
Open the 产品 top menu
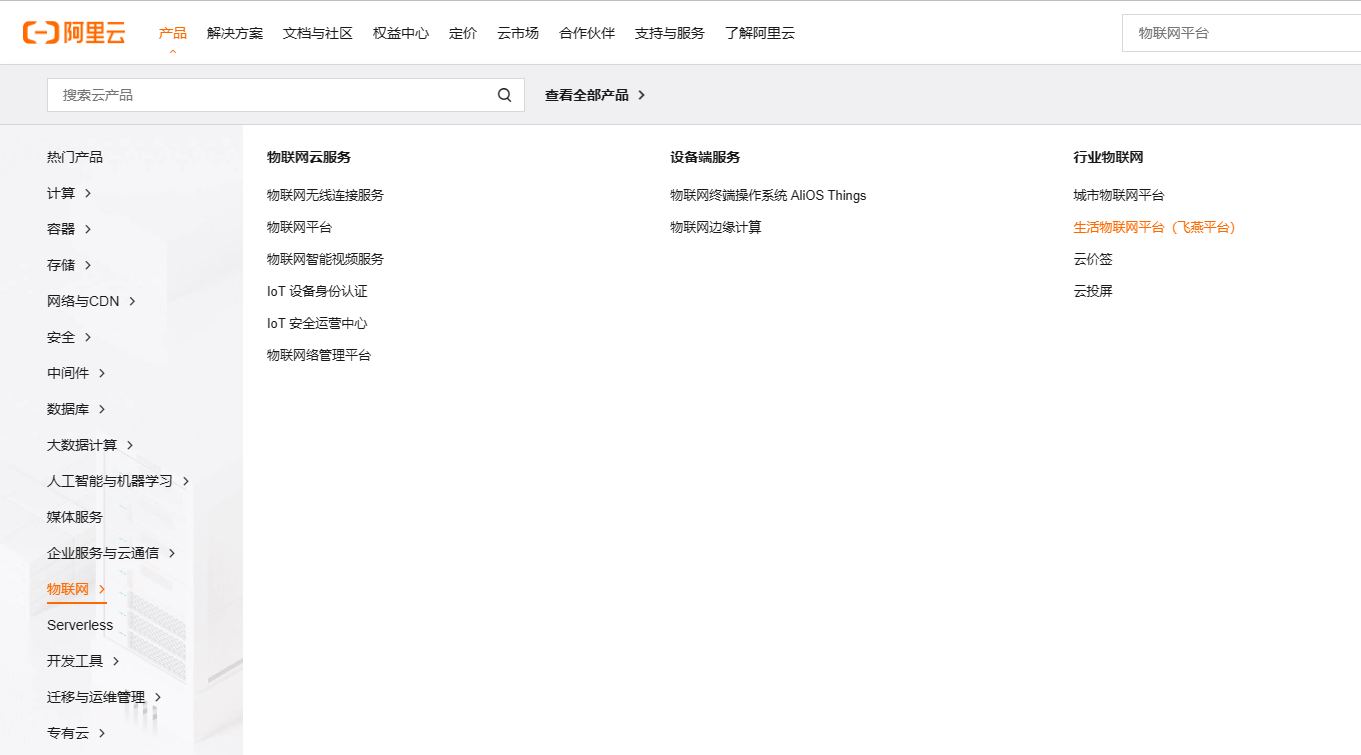[173, 33]
